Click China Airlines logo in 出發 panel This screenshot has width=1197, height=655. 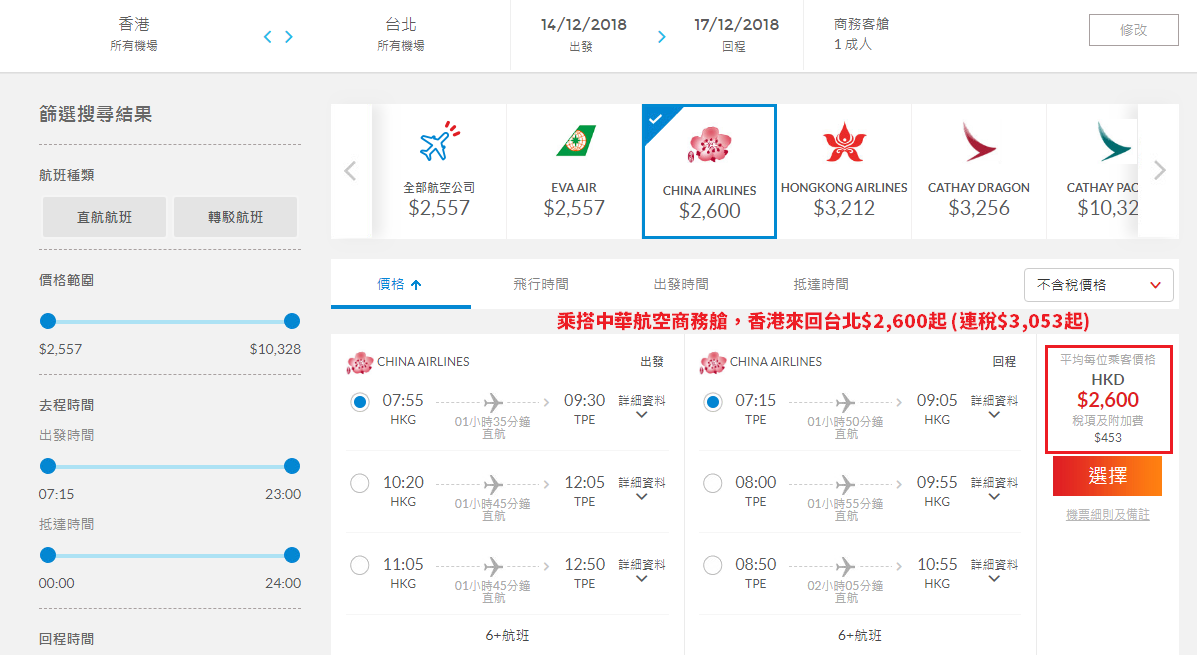click(x=360, y=363)
